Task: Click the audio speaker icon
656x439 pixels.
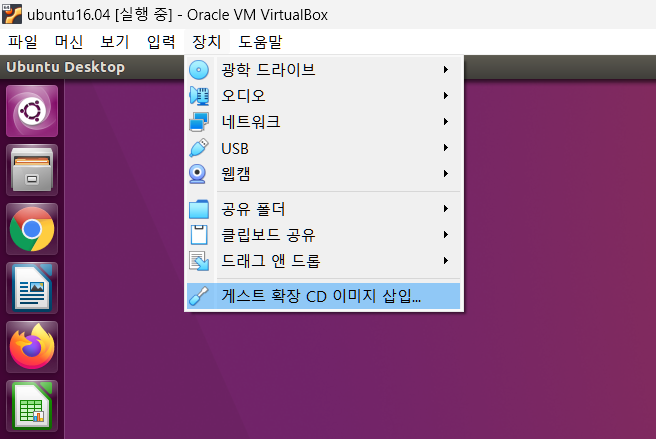Action: pyautogui.click(x=199, y=96)
